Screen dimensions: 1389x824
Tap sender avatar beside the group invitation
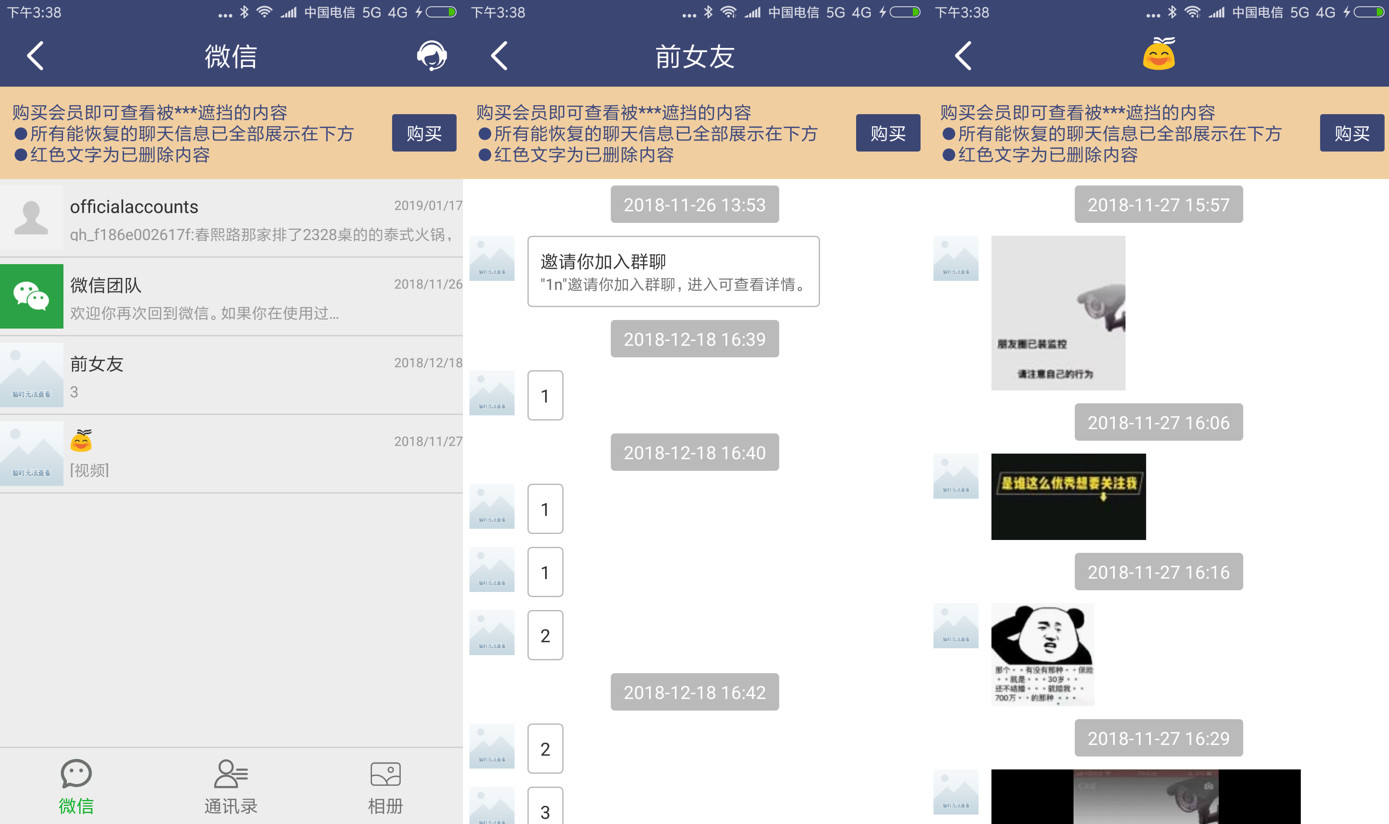(492, 259)
